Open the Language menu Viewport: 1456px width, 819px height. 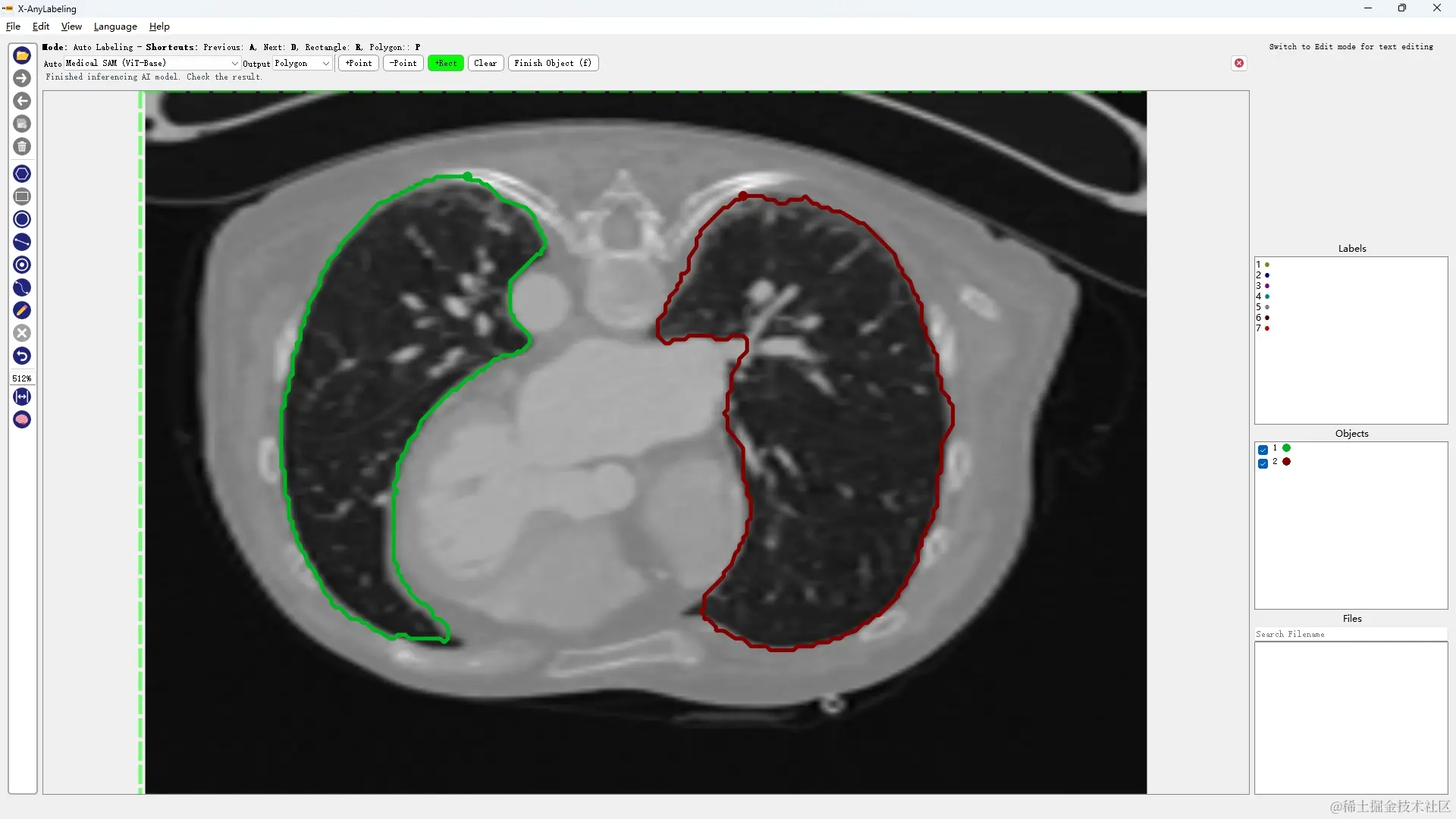115,27
